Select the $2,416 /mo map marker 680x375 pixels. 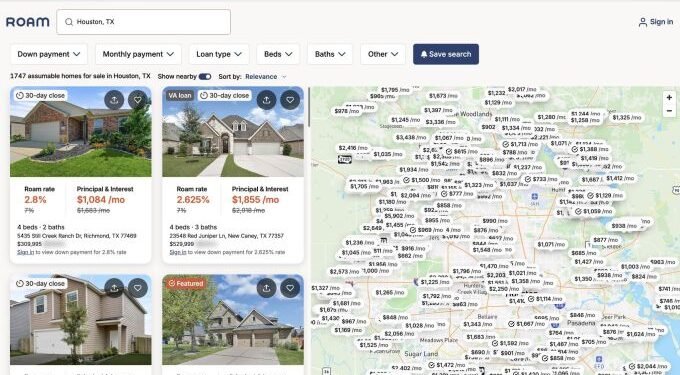tap(353, 148)
